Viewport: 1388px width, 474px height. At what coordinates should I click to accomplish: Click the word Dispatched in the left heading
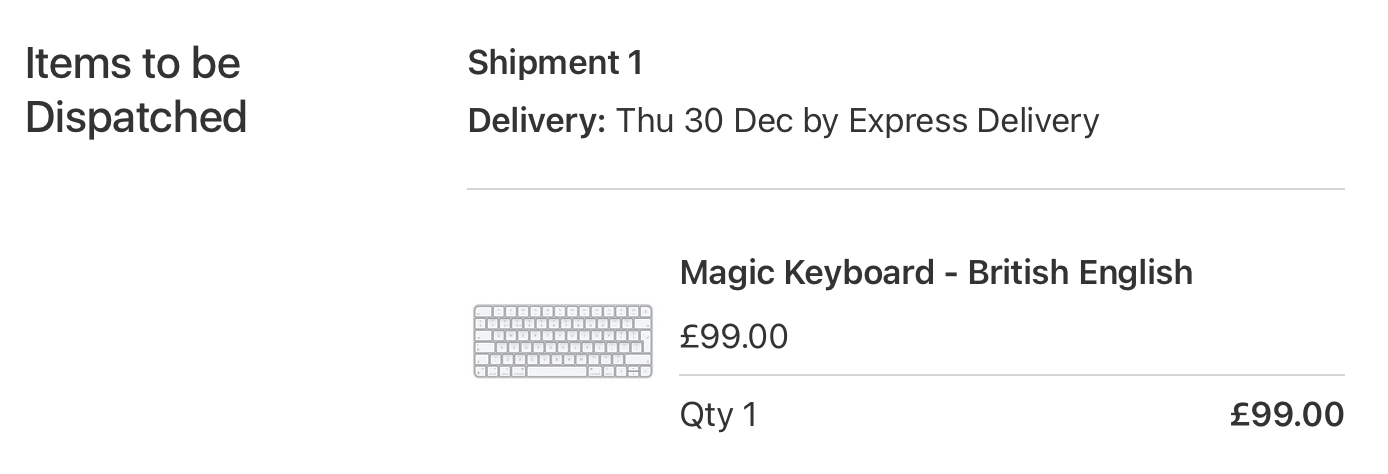tap(135, 117)
